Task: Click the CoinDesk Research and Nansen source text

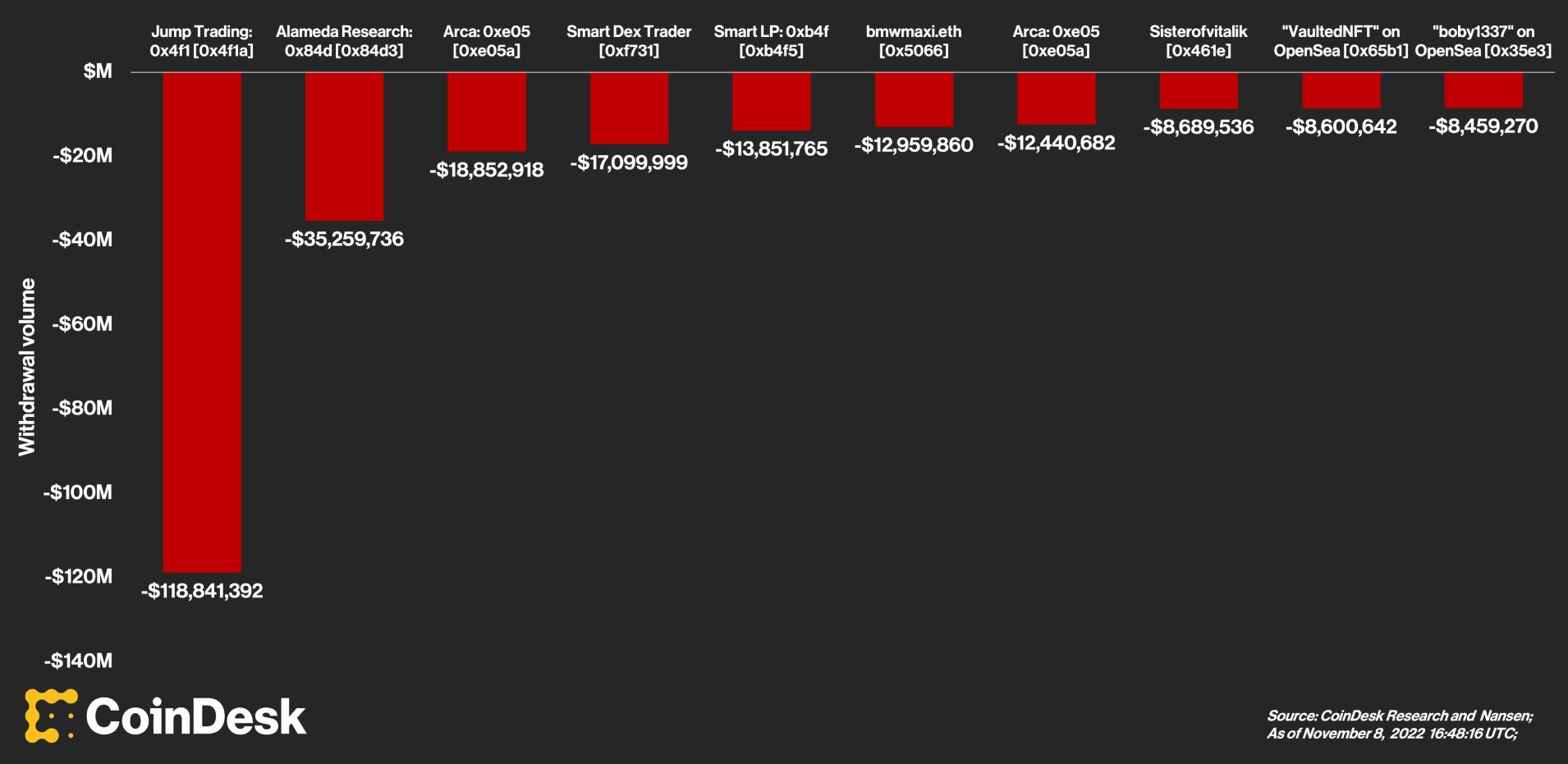Action: (1399, 716)
